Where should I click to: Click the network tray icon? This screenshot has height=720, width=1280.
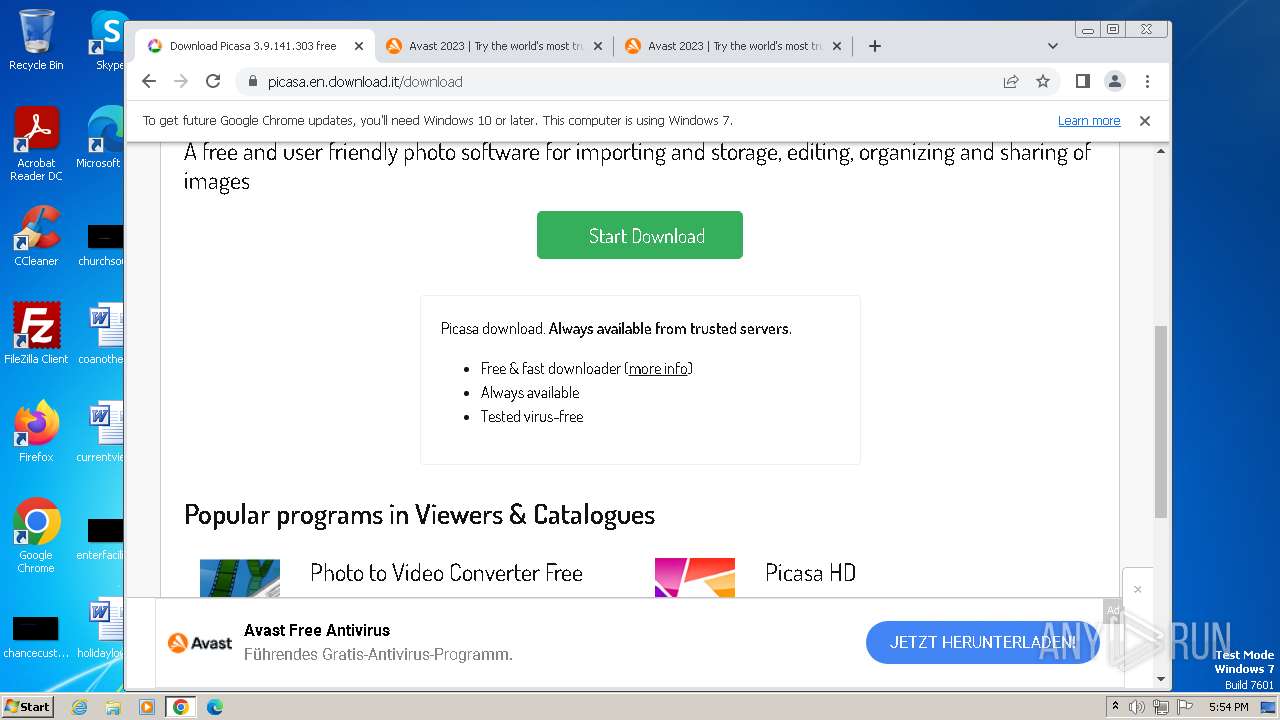click(x=1161, y=707)
